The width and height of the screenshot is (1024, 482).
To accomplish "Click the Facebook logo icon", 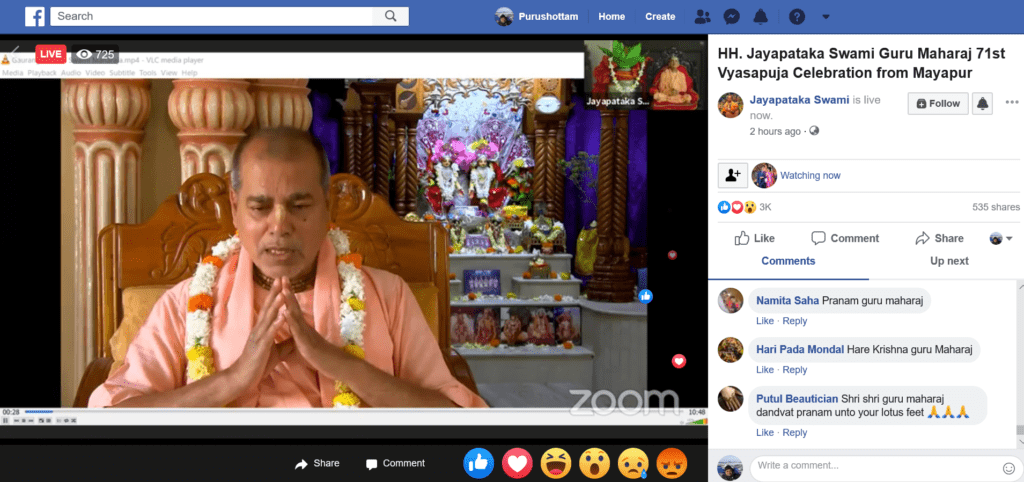I will point(35,16).
